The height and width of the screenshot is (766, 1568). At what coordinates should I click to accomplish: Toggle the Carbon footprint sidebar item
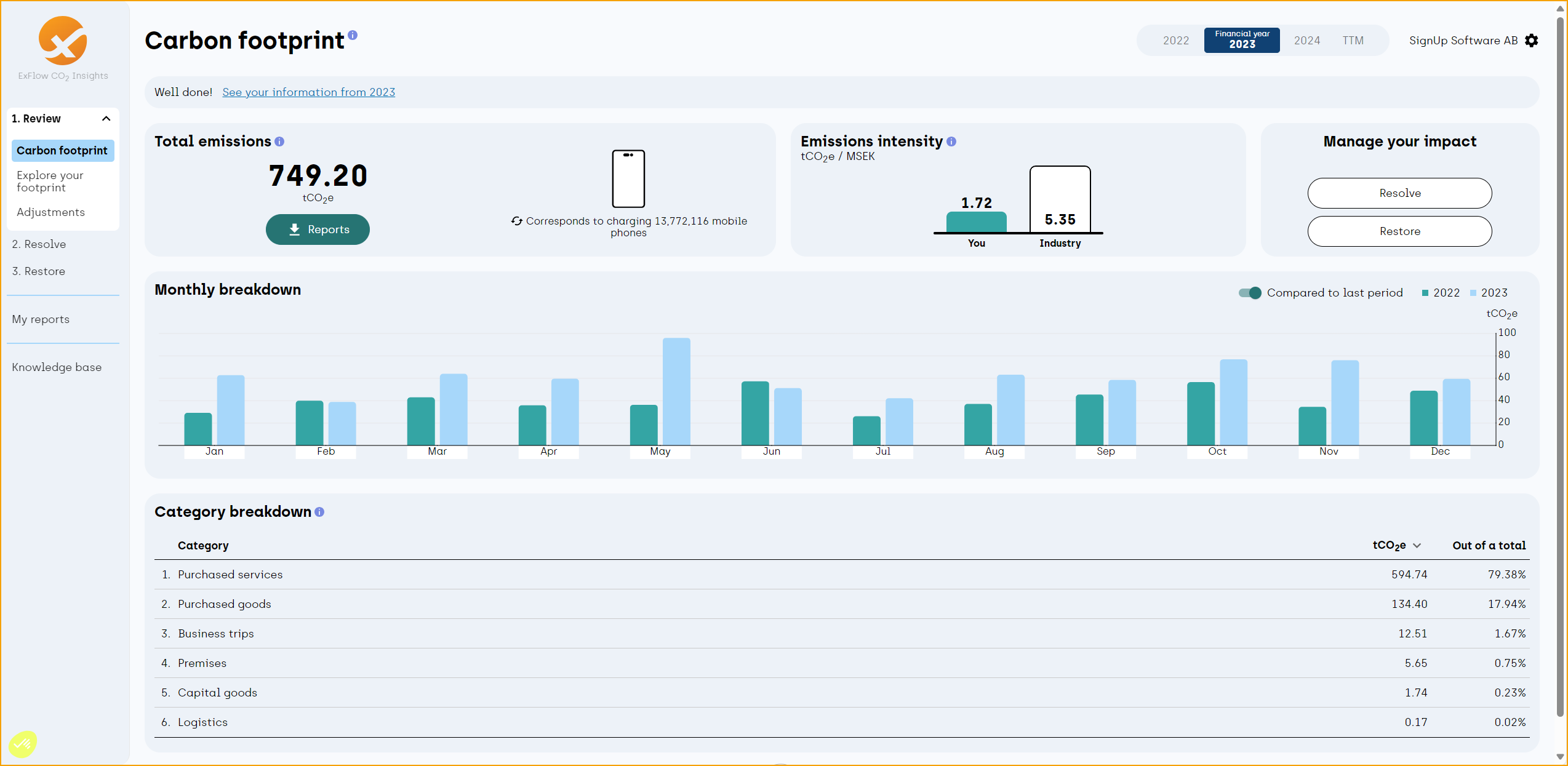pyautogui.click(x=62, y=150)
